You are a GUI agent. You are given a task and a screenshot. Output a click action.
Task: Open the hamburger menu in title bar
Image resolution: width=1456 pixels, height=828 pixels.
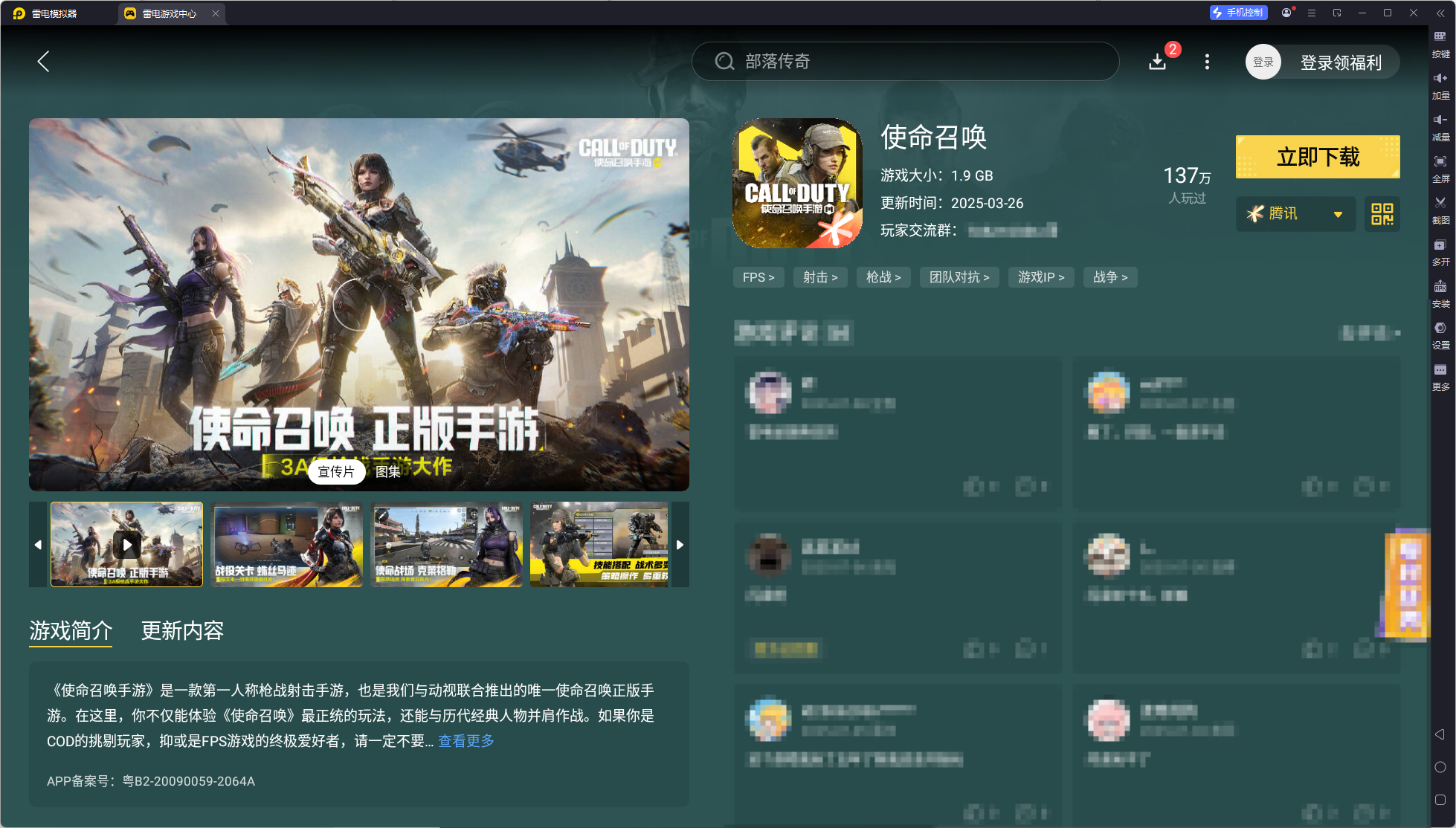(1312, 13)
